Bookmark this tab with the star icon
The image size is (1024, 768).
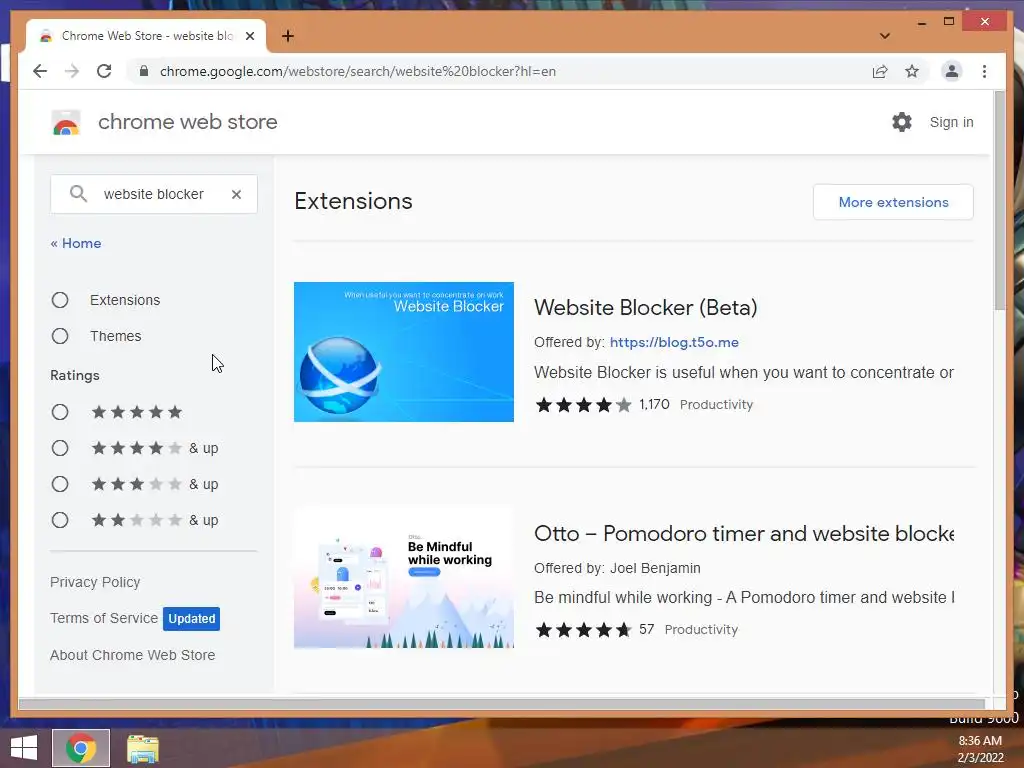tap(912, 71)
